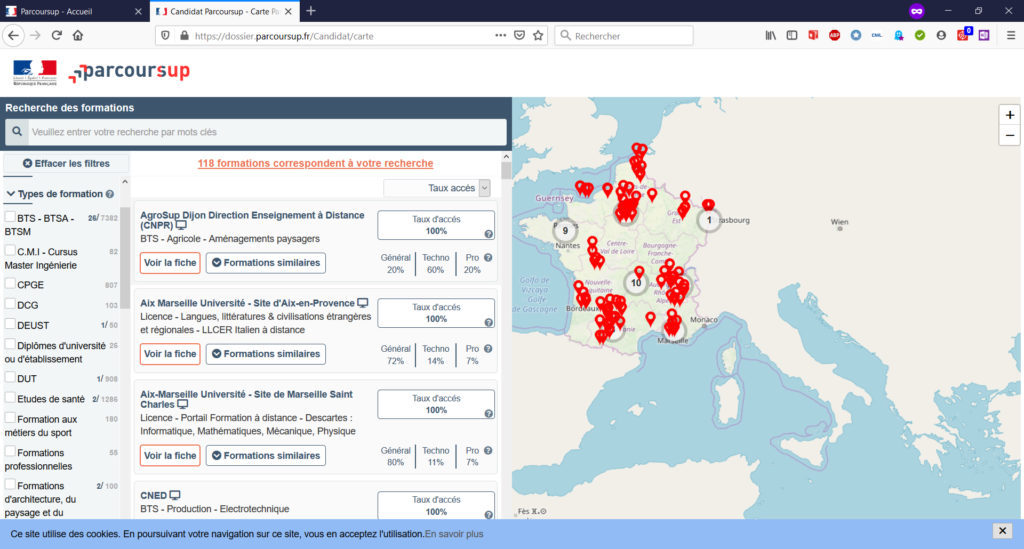
Task: Open the Firefox account icon
Action: coord(941,36)
